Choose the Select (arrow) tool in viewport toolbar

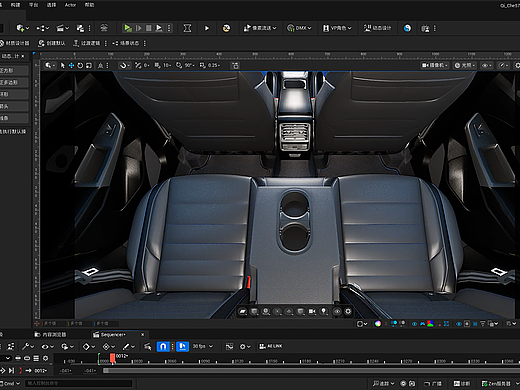point(62,65)
